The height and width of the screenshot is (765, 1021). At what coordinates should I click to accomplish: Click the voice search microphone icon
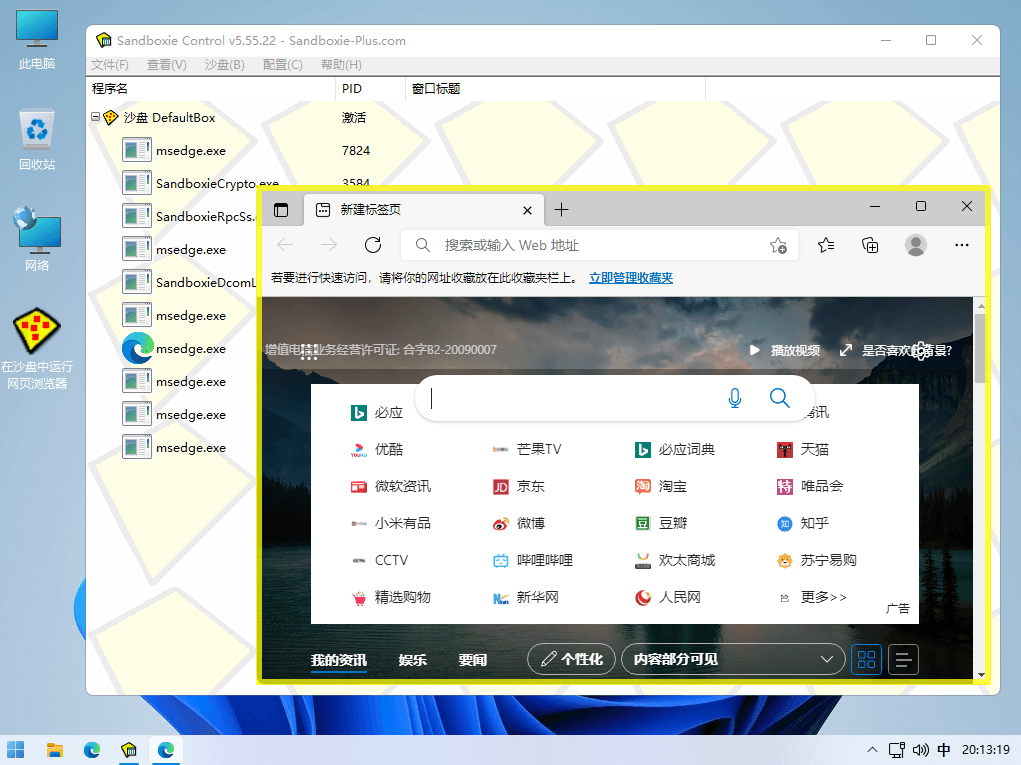pyautogui.click(x=734, y=398)
